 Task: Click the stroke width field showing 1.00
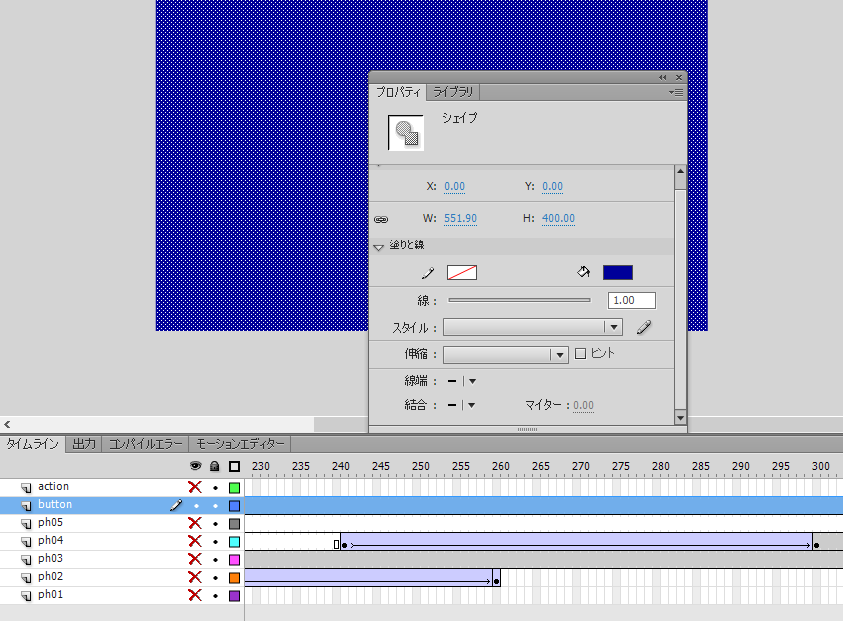632,301
